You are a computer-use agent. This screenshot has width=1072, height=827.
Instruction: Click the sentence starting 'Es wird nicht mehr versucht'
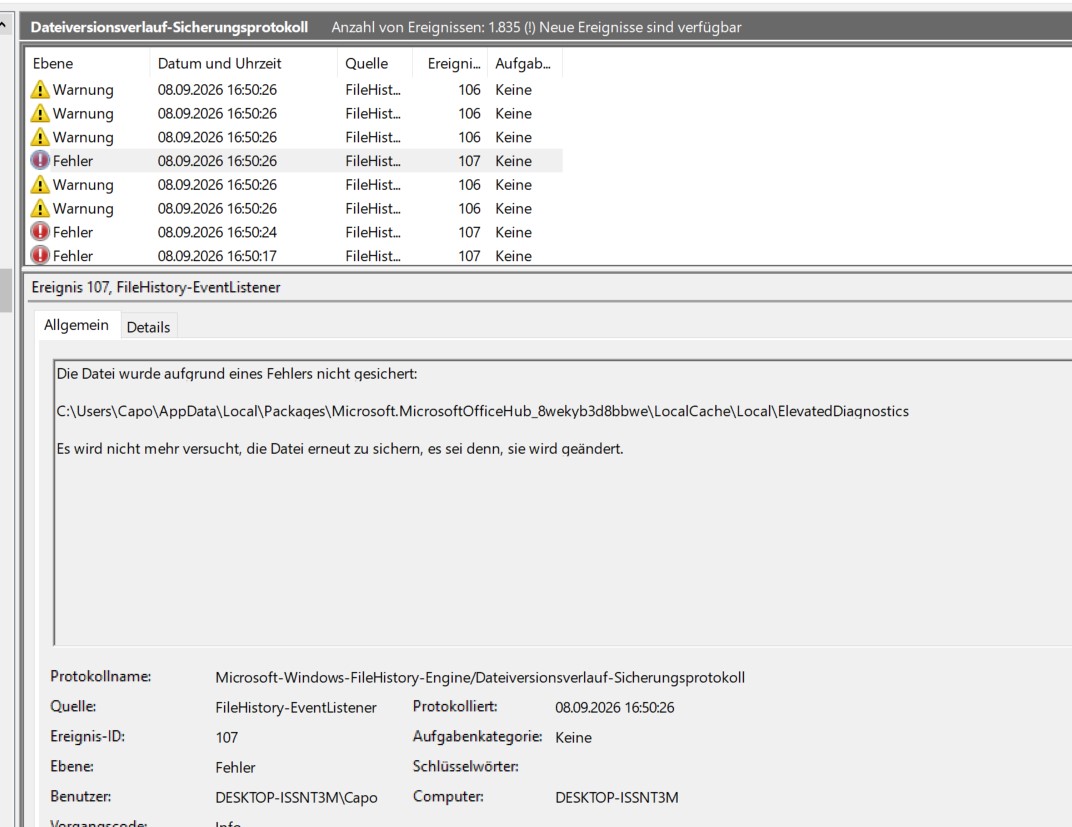(340, 449)
